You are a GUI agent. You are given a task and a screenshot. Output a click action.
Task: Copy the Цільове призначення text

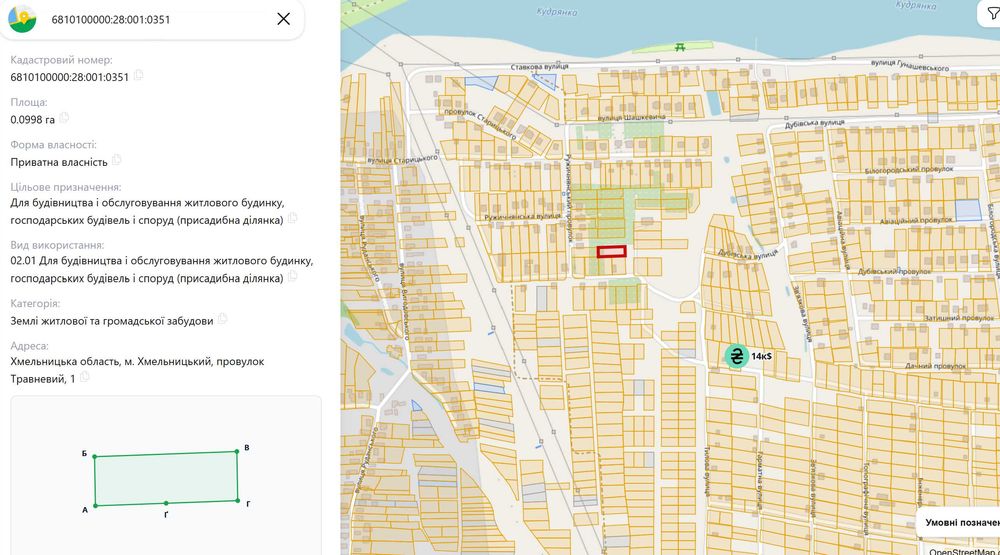pyautogui.click(x=292, y=218)
